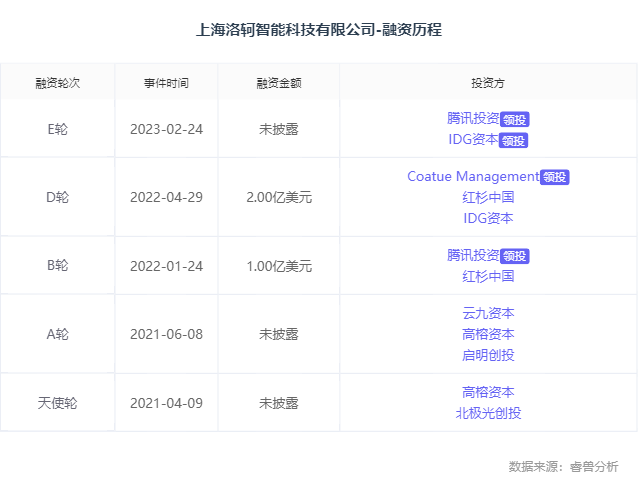Screen dimensions: 638x499
Task: Open 腾讯投资 link in the B轮 row
Action: [x=473, y=255]
